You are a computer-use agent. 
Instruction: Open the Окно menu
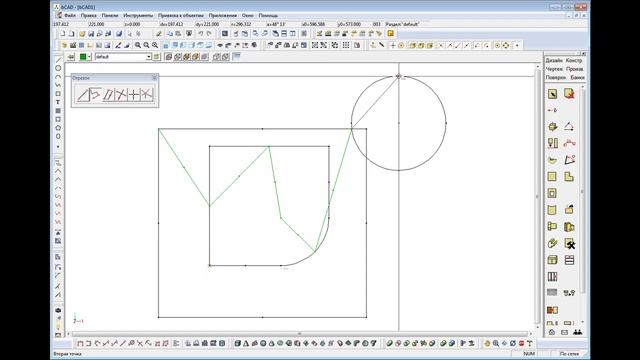[x=247, y=15]
